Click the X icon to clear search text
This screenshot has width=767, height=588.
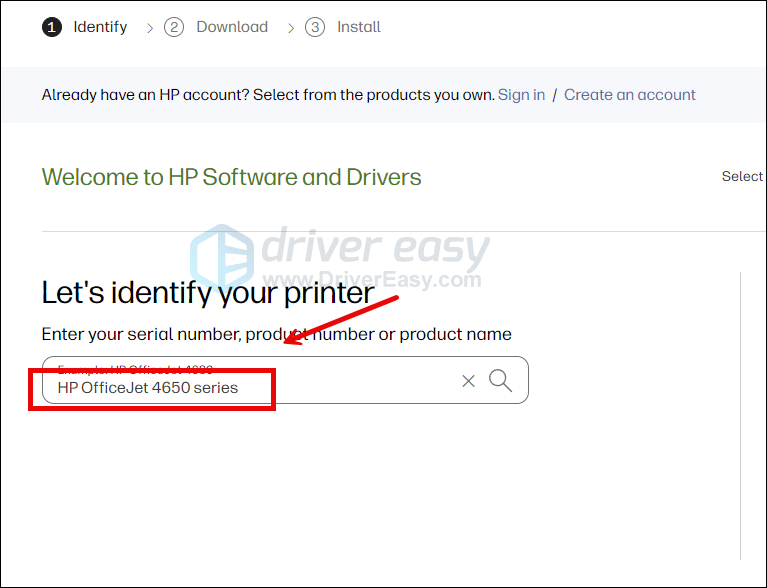tap(468, 381)
